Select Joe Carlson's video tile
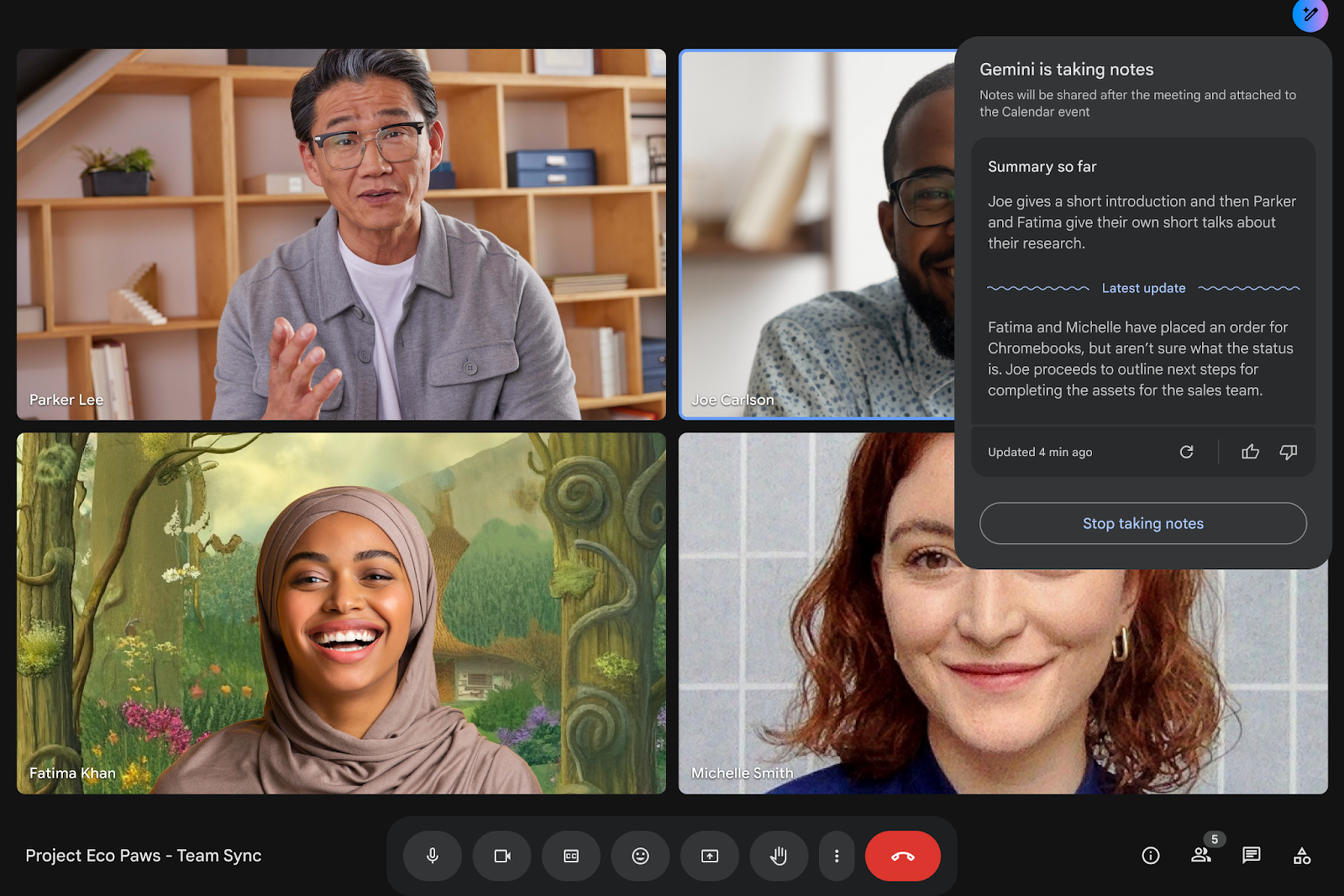The height and width of the screenshot is (896, 1344). coord(811,228)
